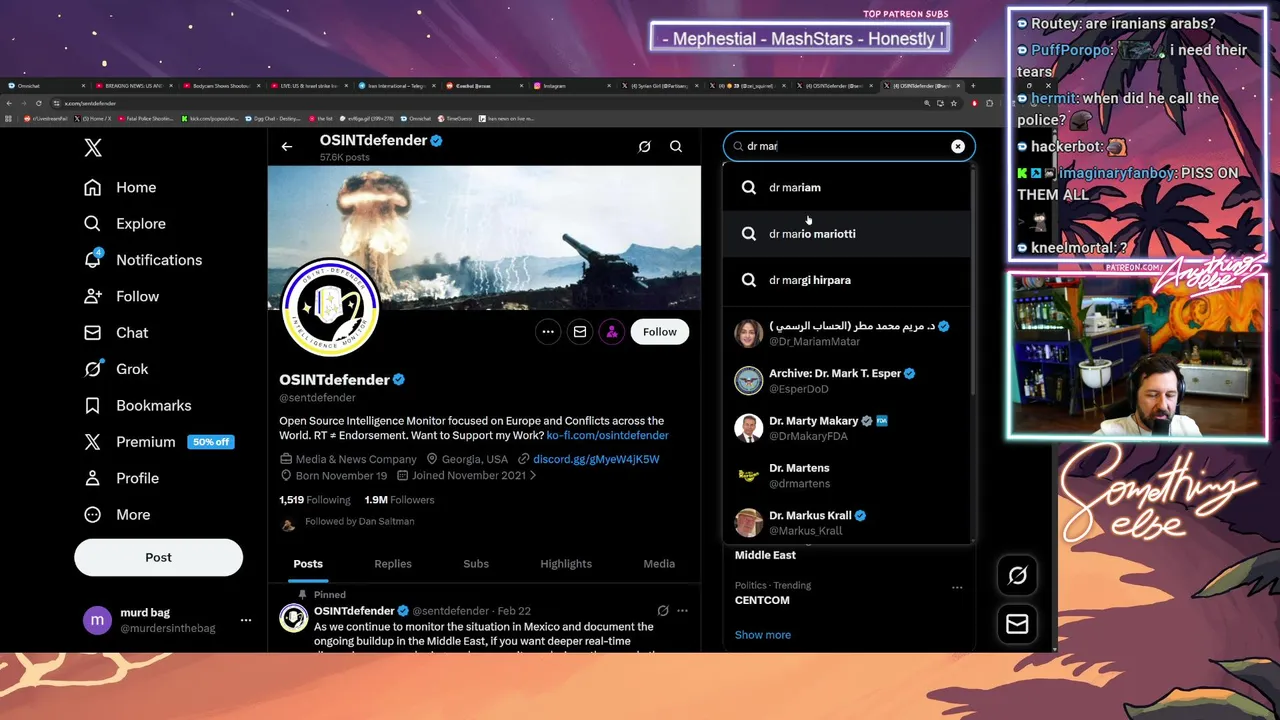Image resolution: width=1280 pixels, height=720 pixels.
Task: Open the ko-fi.com/osintdefender link
Action: [x=607, y=436]
